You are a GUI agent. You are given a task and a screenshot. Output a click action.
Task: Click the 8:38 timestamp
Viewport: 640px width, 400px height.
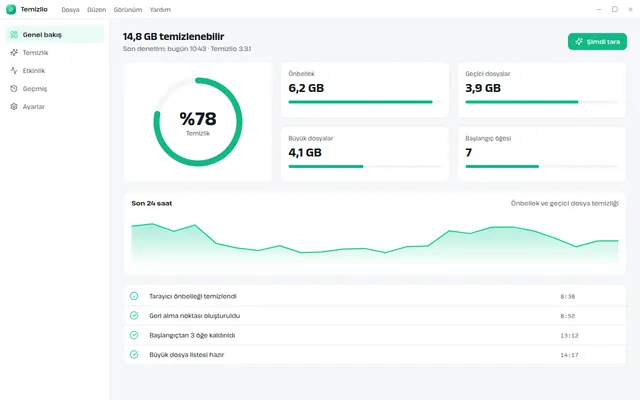click(x=567, y=296)
